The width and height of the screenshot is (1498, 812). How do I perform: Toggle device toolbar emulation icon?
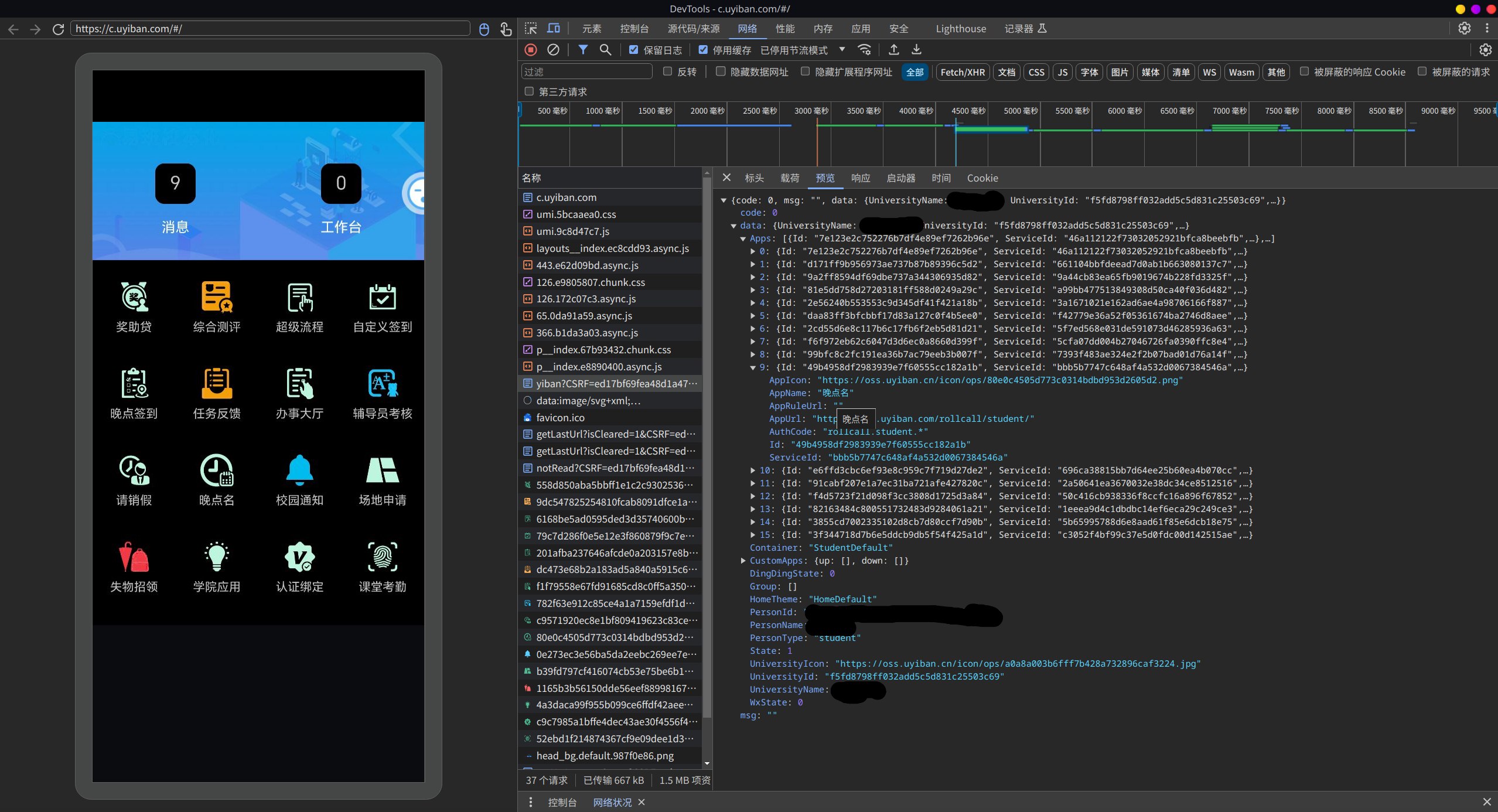[x=554, y=28]
